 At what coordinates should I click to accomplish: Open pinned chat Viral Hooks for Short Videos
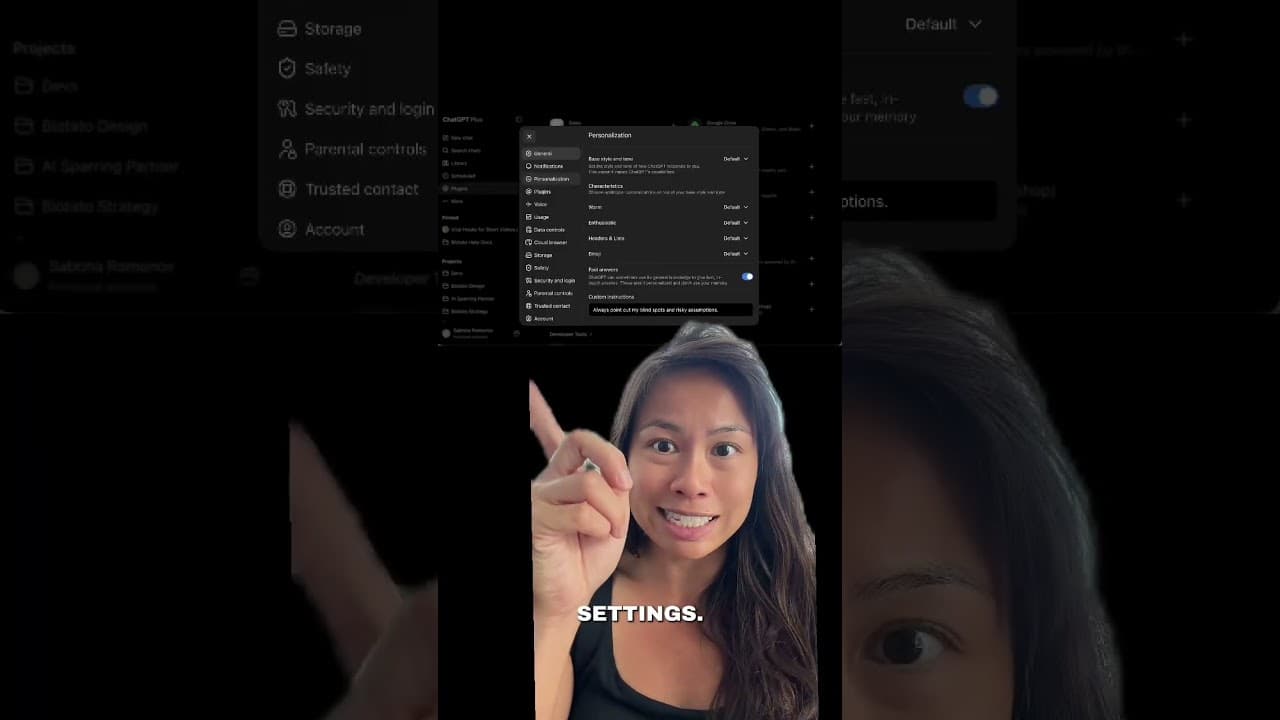click(x=478, y=230)
